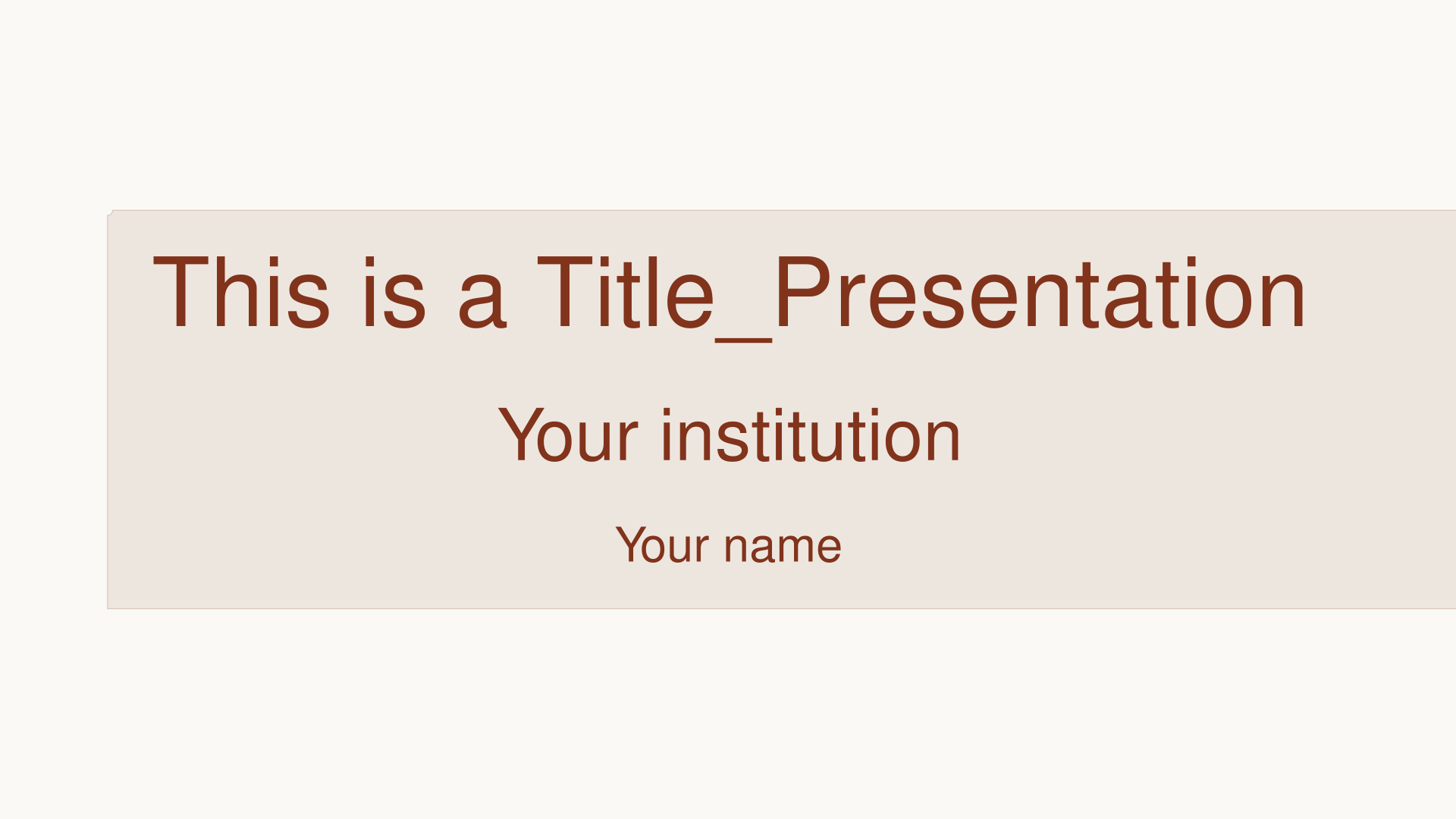Select the "Your institution" subtitle text

tap(730, 435)
